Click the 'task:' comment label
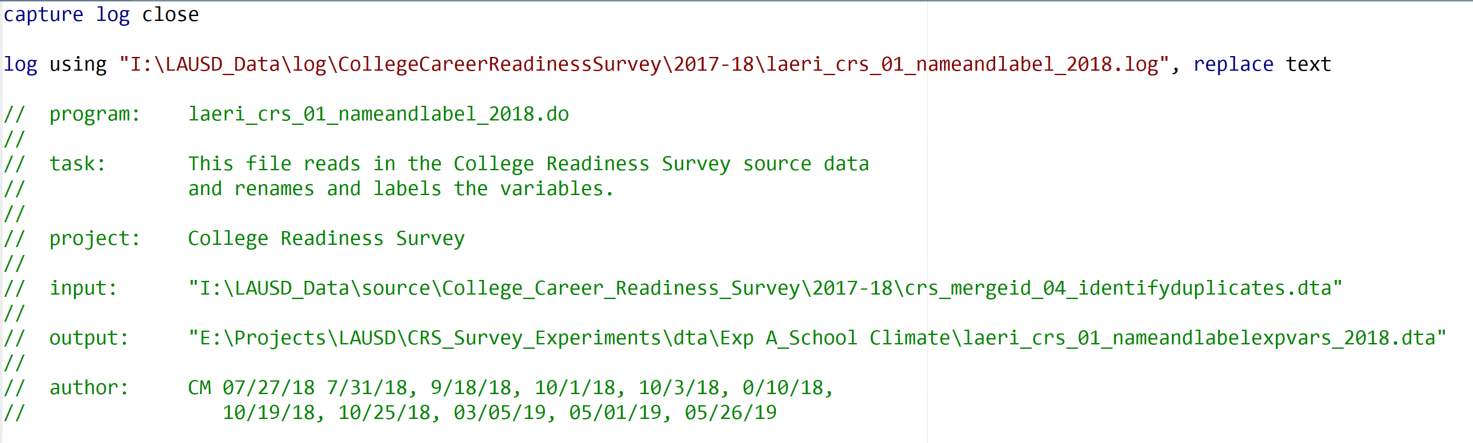The image size is (1473, 443). [x=78, y=164]
